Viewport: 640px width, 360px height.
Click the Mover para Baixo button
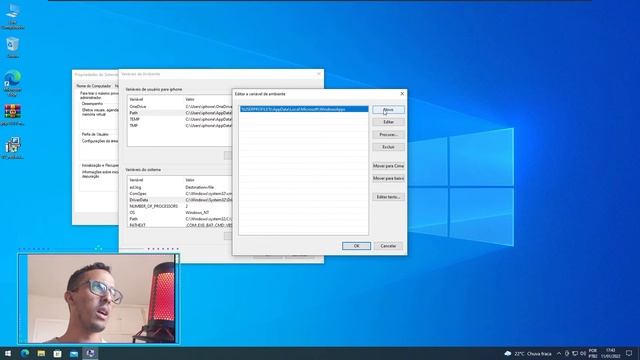click(388, 178)
